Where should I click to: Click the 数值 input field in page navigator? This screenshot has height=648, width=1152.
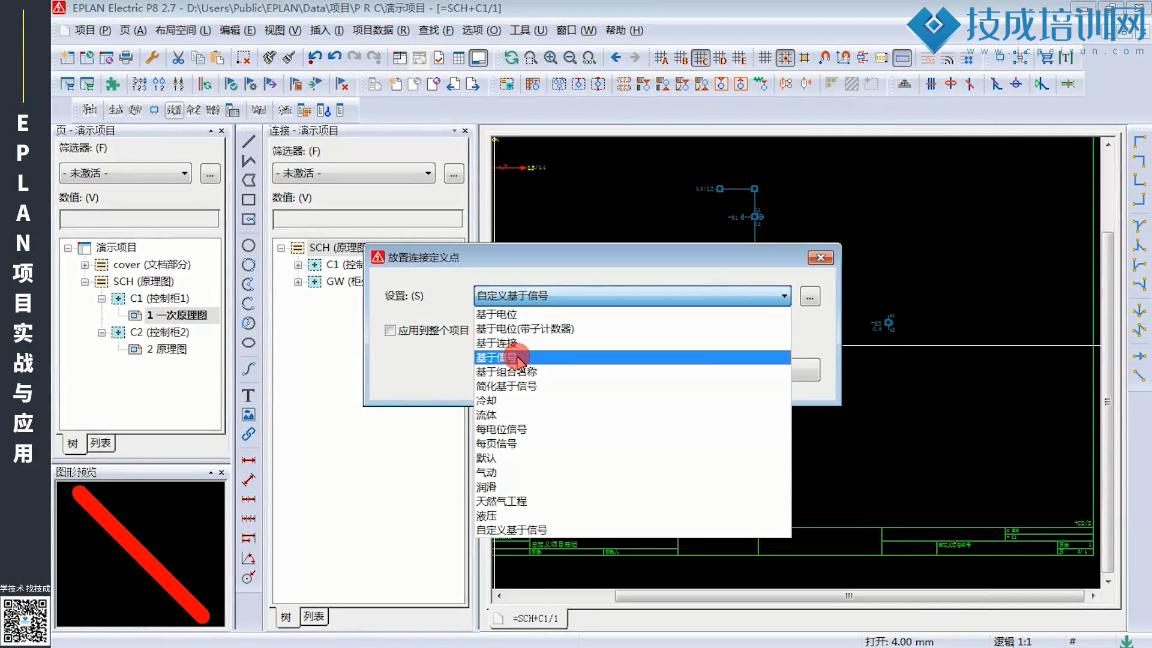click(x=139, y=219)
